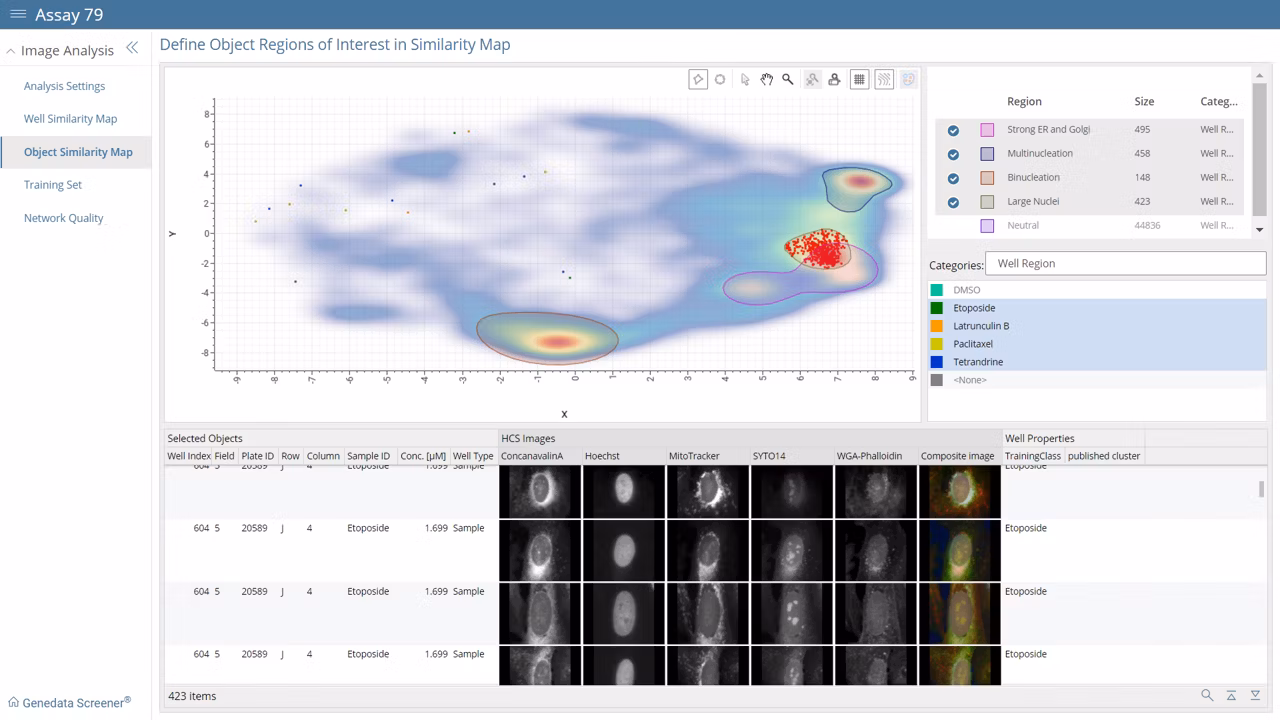Open the Well Similarity Map page

(x=70, y=119)
